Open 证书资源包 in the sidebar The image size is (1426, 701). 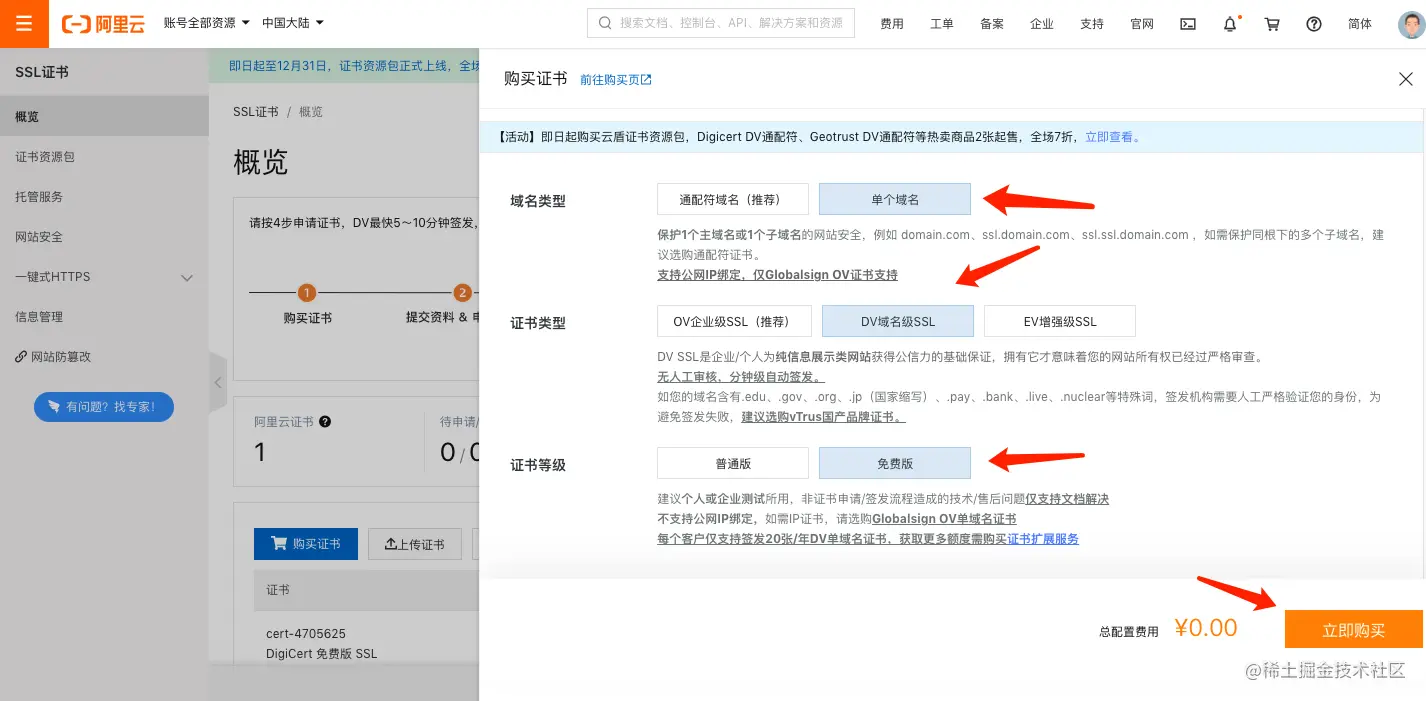pyautogui.click(x=104, y=157)
